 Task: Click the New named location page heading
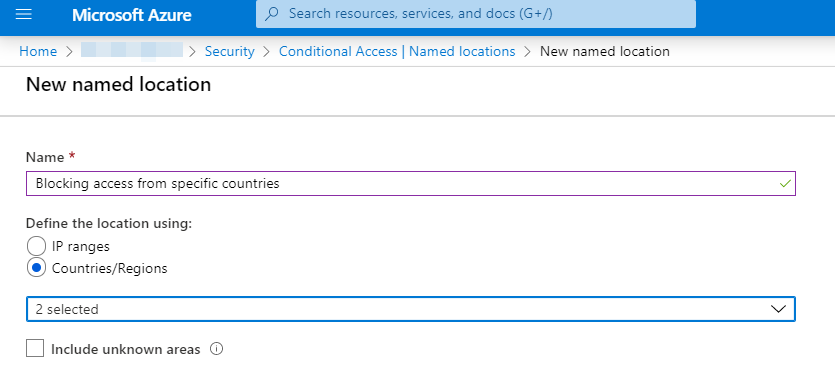tap(118, 85)
